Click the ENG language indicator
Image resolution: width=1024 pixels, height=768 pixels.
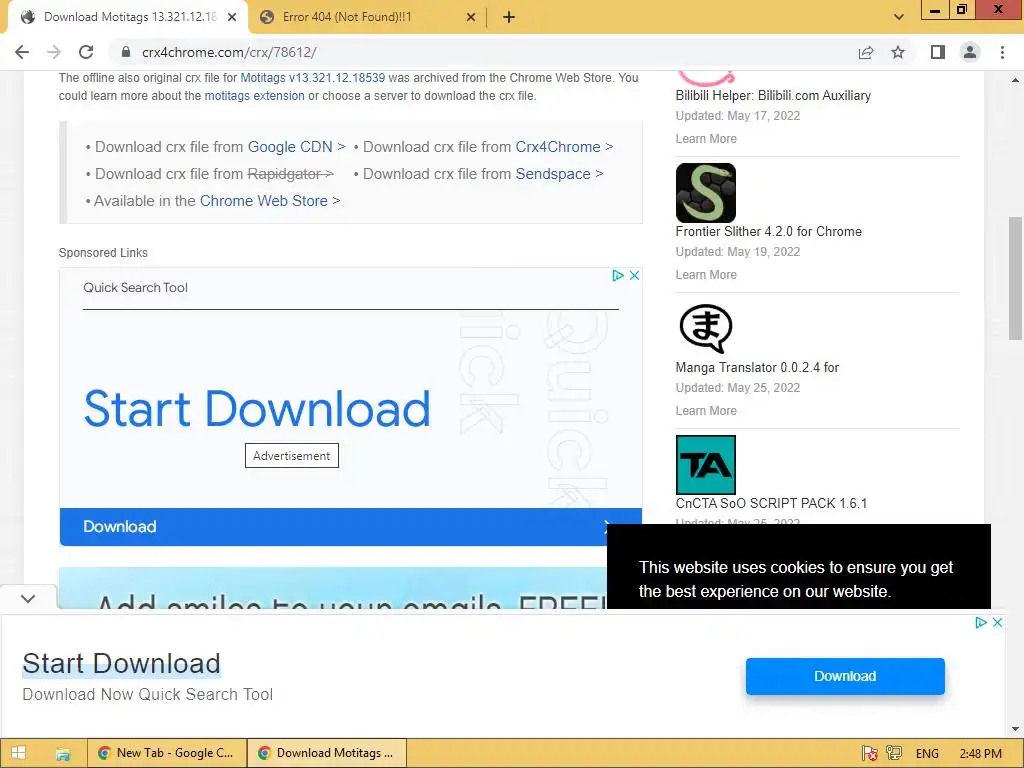tap(927, 754)
